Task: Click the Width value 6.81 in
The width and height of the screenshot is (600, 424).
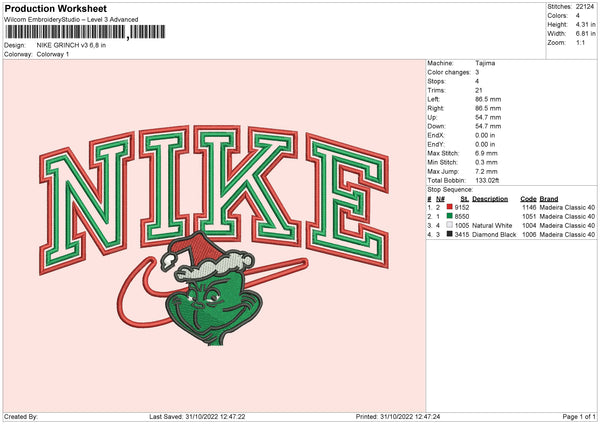Action: pyautogui.click(x=585, y=34)
